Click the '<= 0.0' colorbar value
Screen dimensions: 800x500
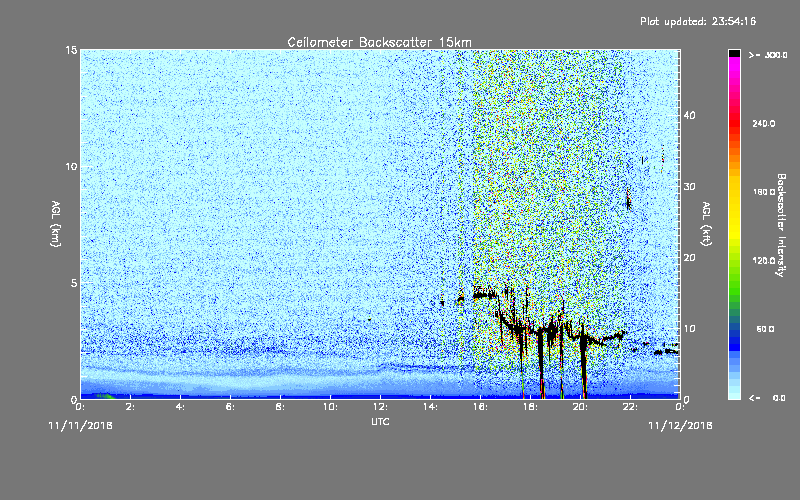click(767, 398)
